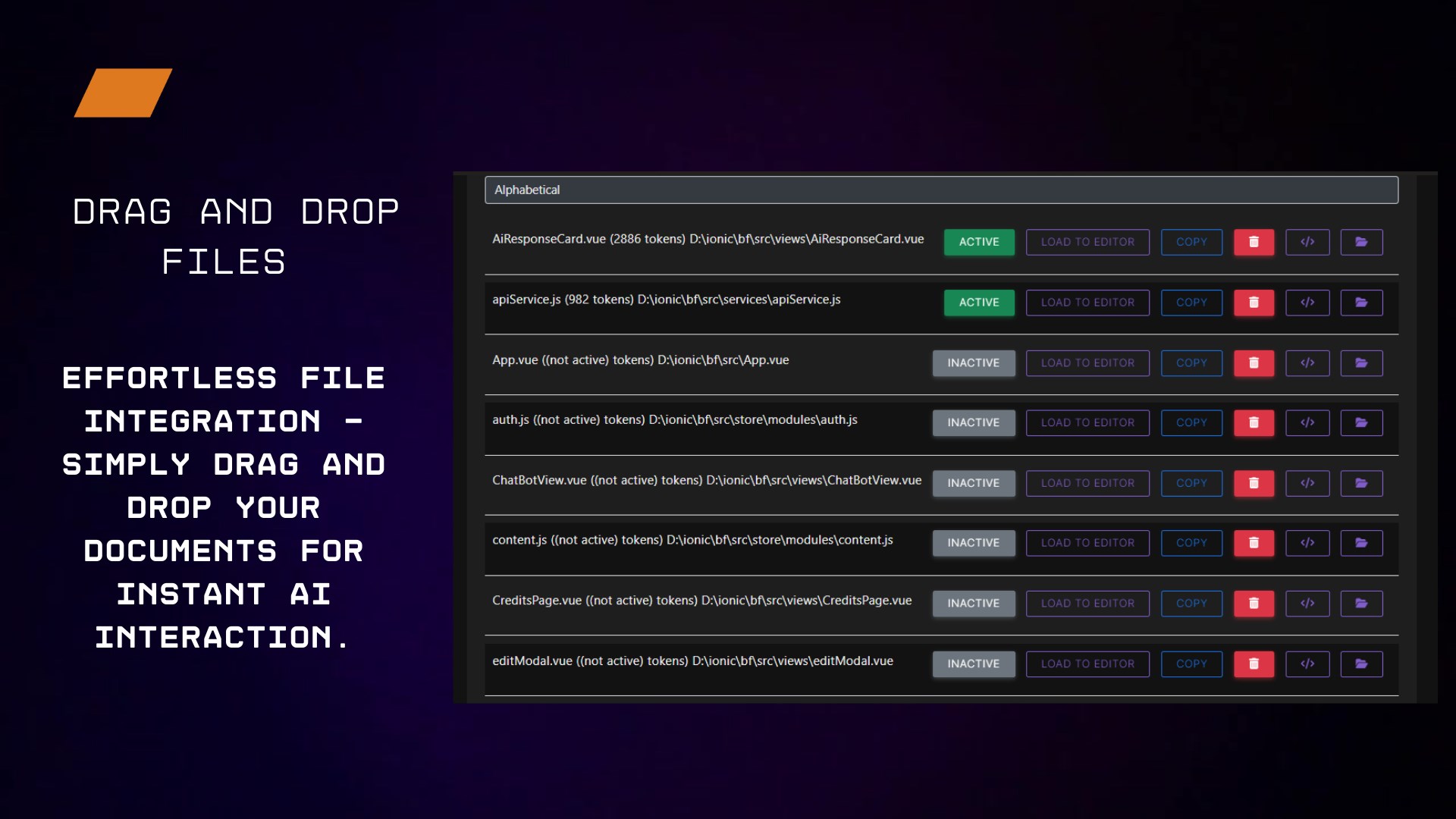The image size is (1456, 819).
Task: Click the code icon for apiService.js
Action: tap(1307, 303)
